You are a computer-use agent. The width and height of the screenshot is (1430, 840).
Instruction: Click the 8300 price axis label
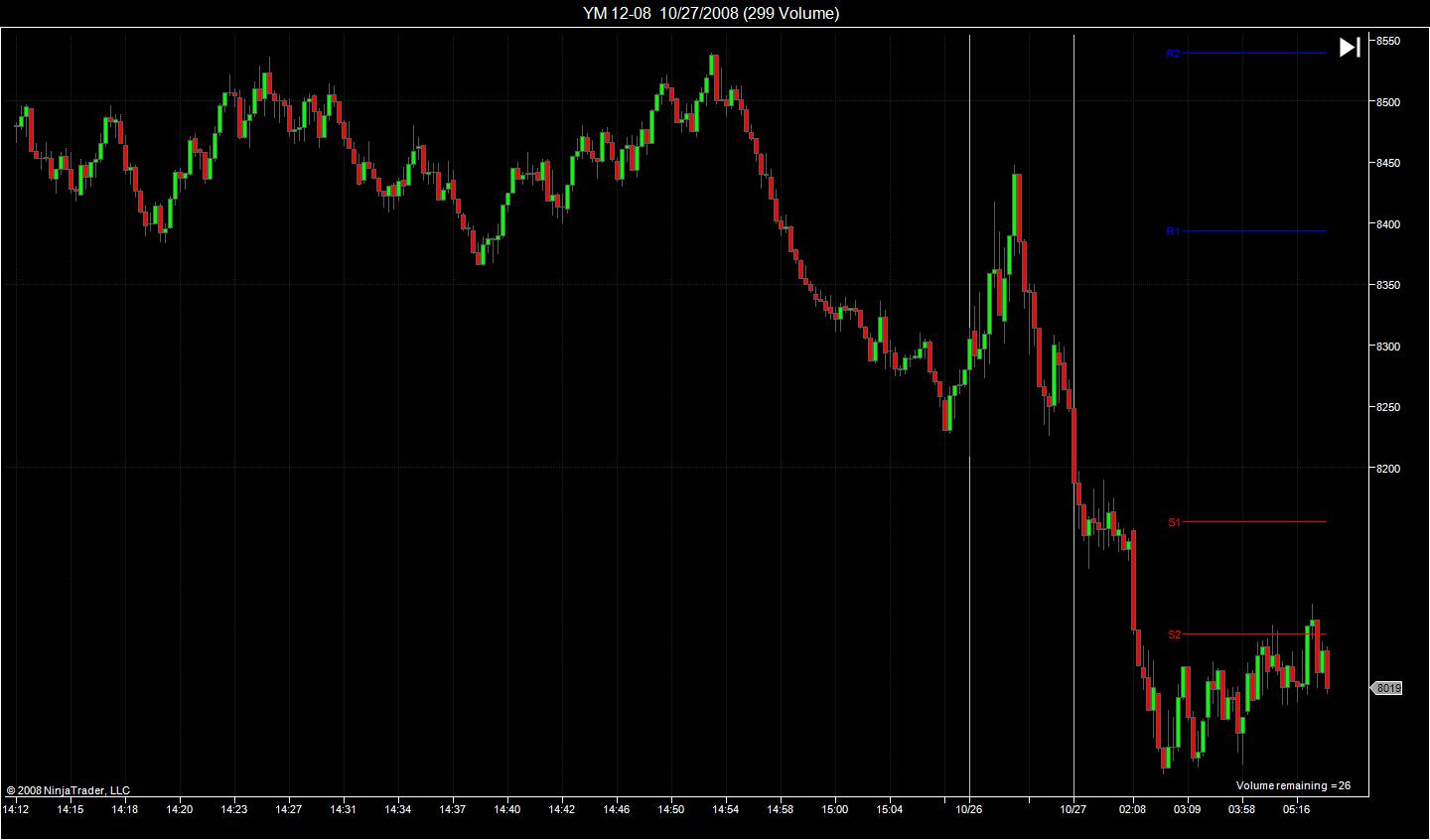[1387, 347]
